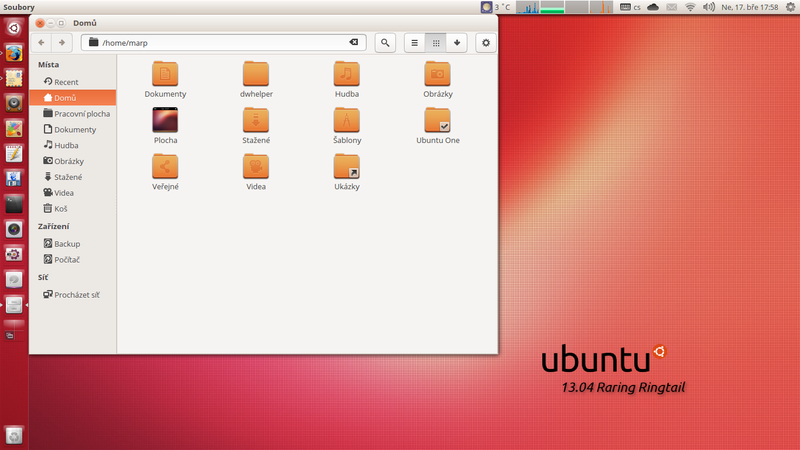Open the Wi-Fi network indicator

coord(690,7)
